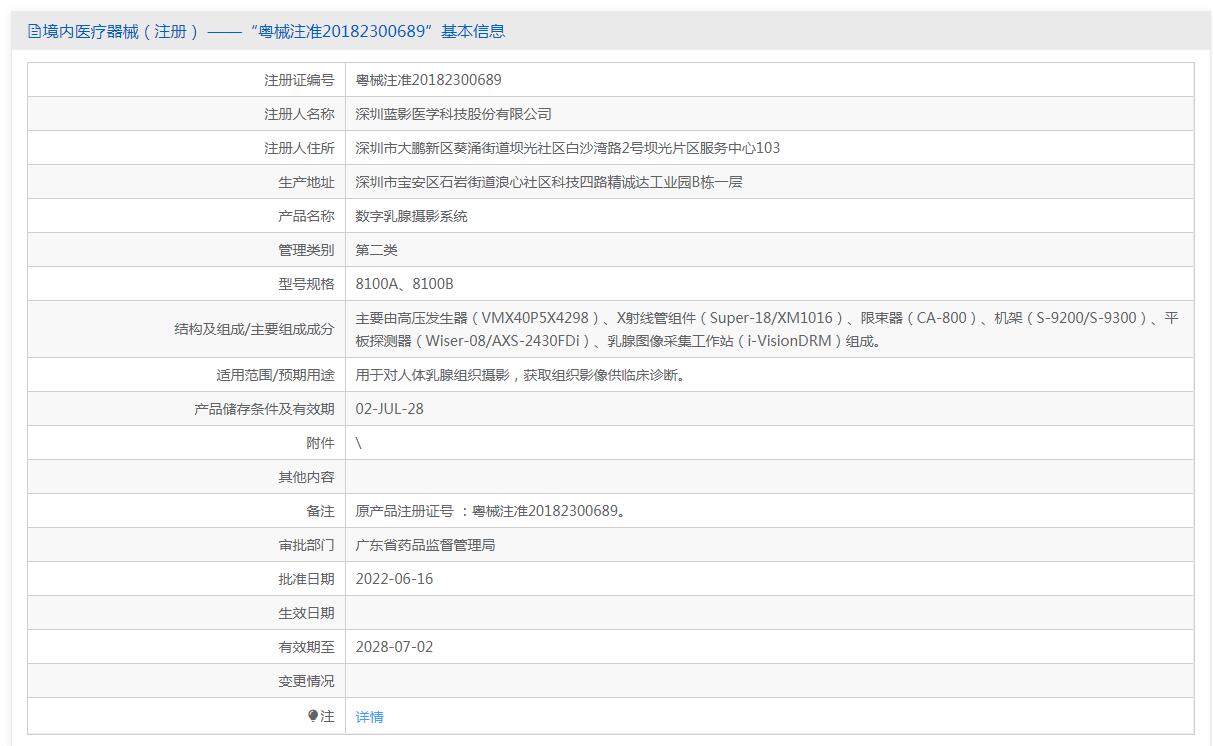
Task: Select the expiry date 2028-07-02
Action: click(394, 647)
